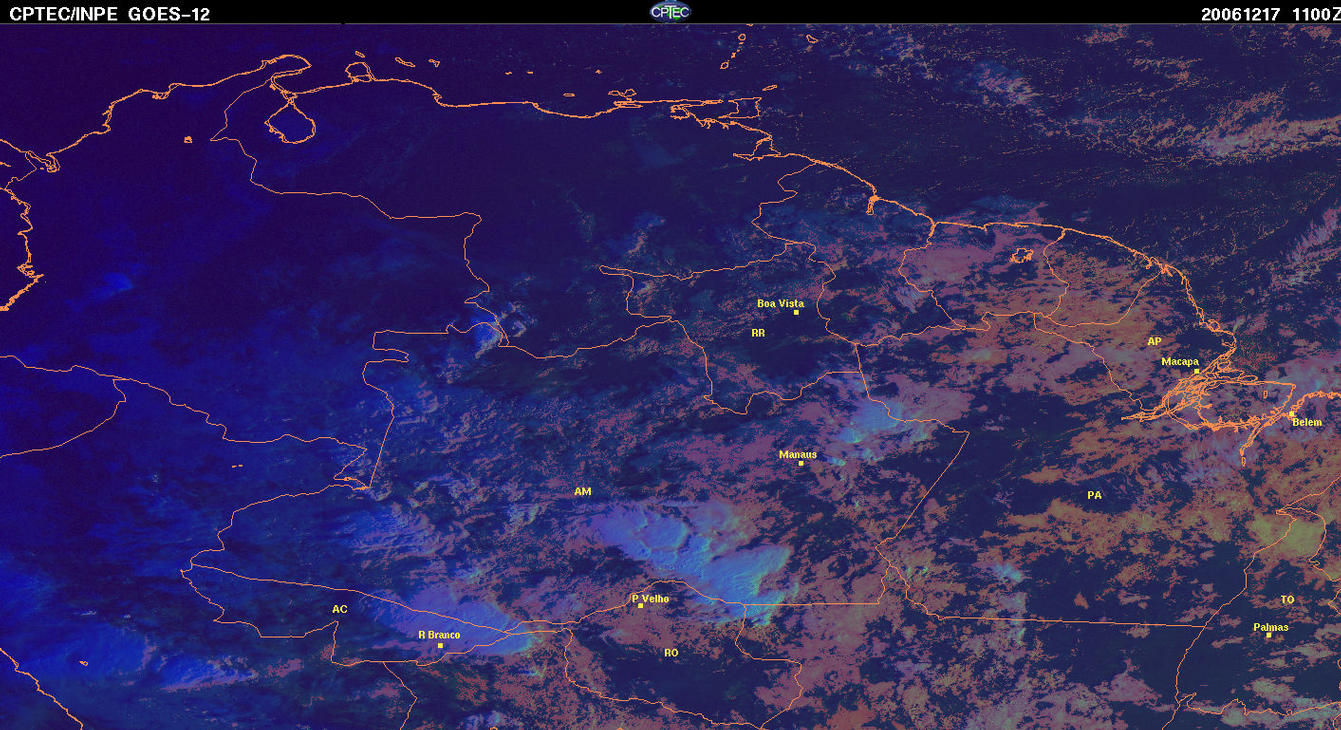Screen dimensions: 1341x730
Task: Click the Boa Vista city marker
Action: [796, 313]
